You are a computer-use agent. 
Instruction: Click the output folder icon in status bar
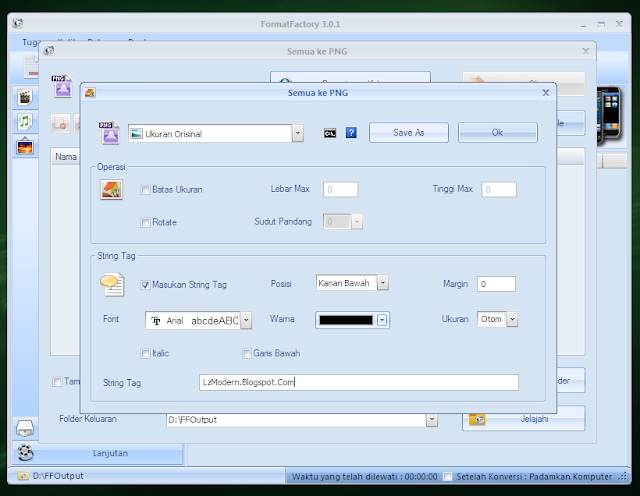click(23, 476)
